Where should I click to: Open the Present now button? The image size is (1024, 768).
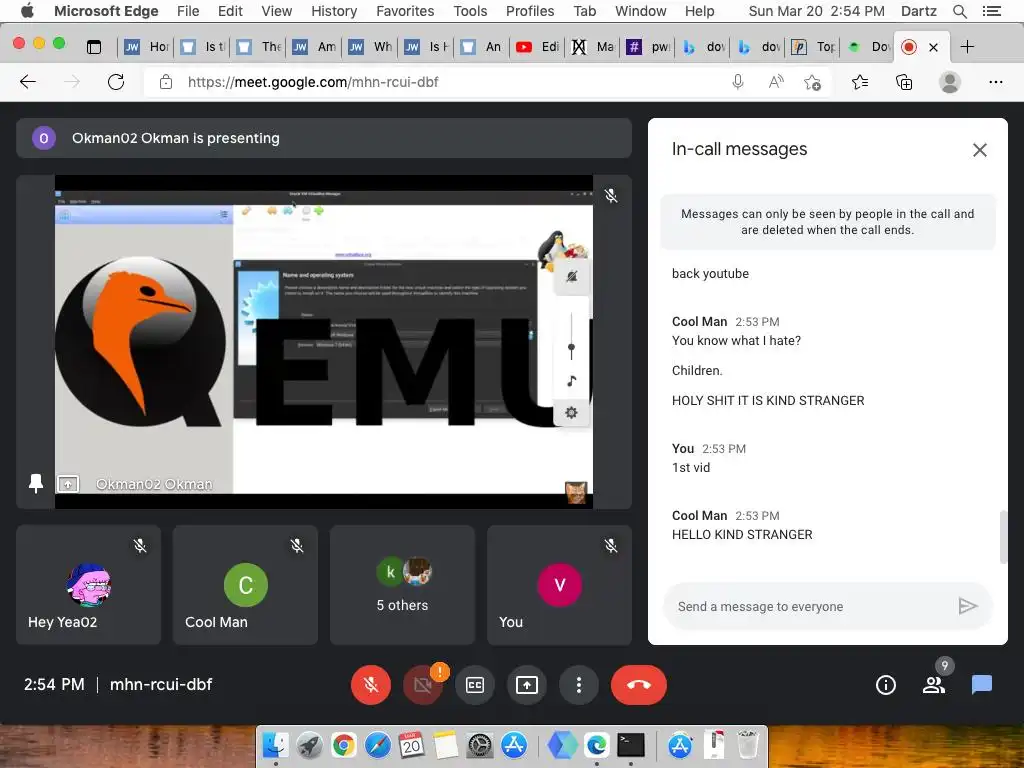point(526,684)
